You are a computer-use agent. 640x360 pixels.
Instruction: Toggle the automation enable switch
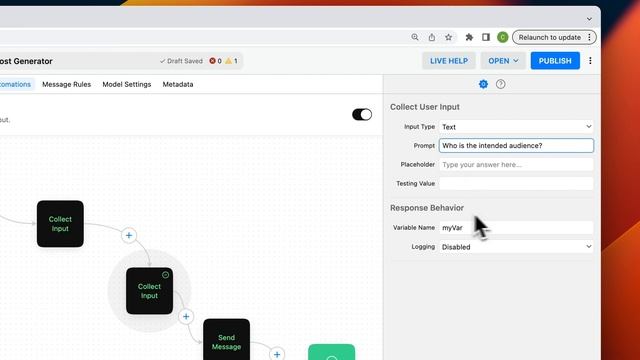(x=362, y=114)
